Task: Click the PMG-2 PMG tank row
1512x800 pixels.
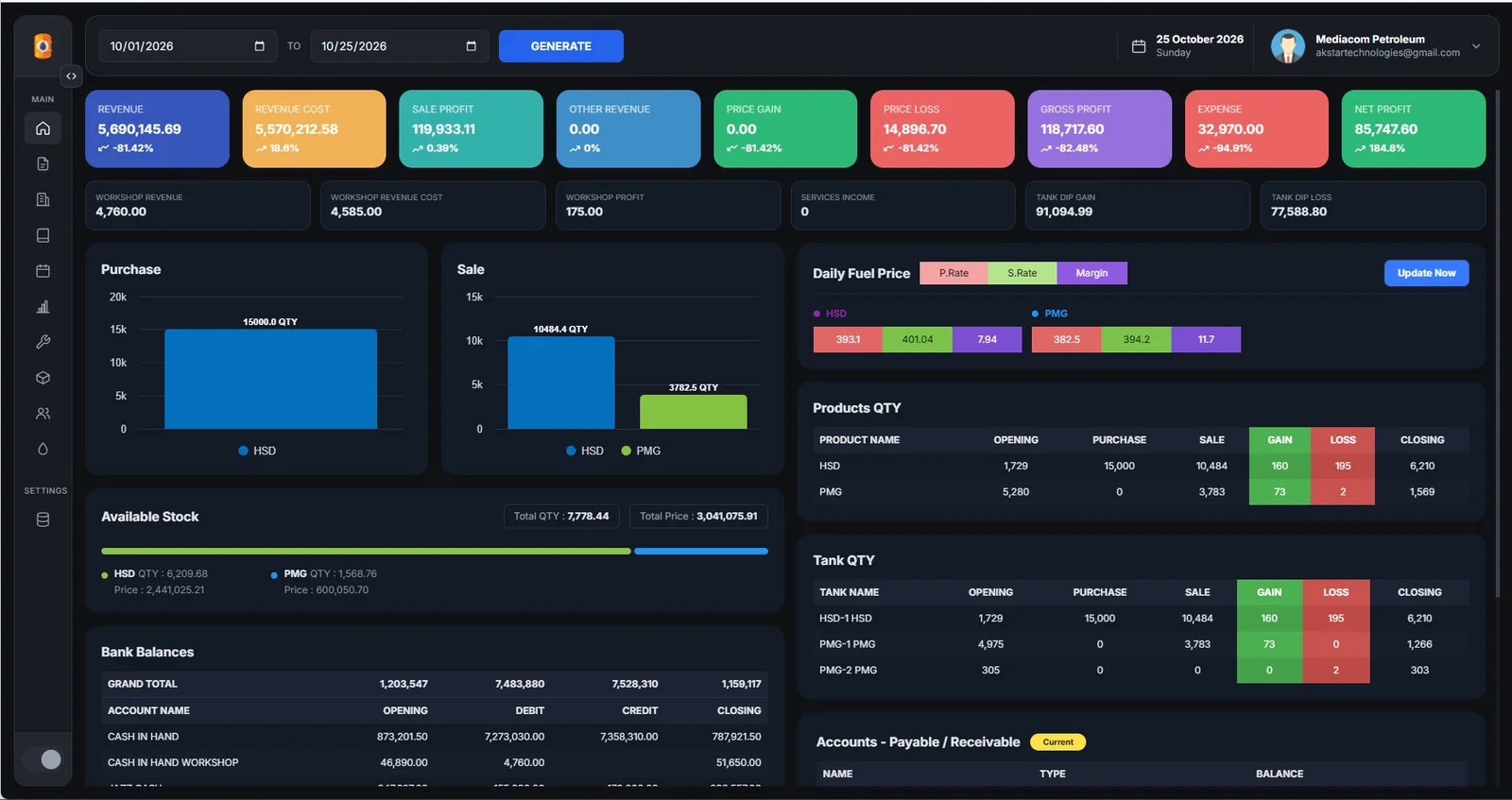Action: 1141,670
